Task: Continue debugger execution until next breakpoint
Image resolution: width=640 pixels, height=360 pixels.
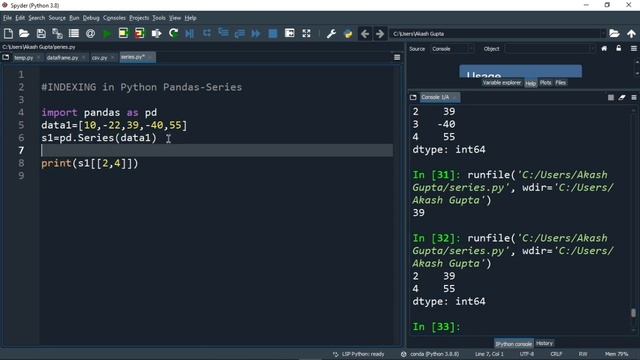Action: coord(256,33)
